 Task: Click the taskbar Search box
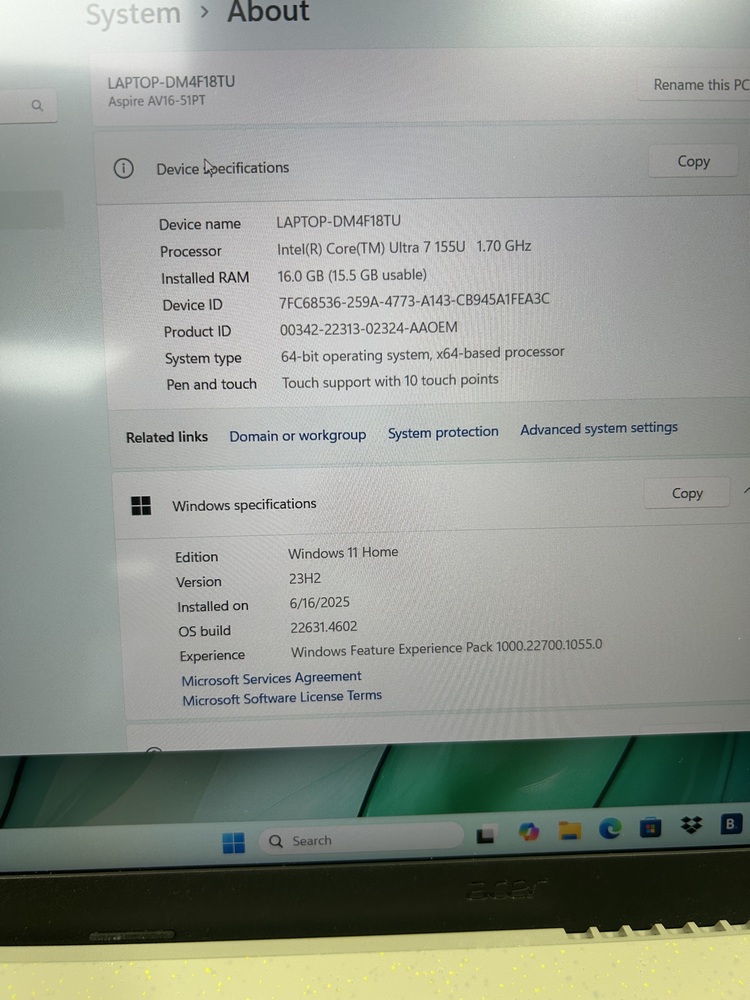tap(360, 839)
